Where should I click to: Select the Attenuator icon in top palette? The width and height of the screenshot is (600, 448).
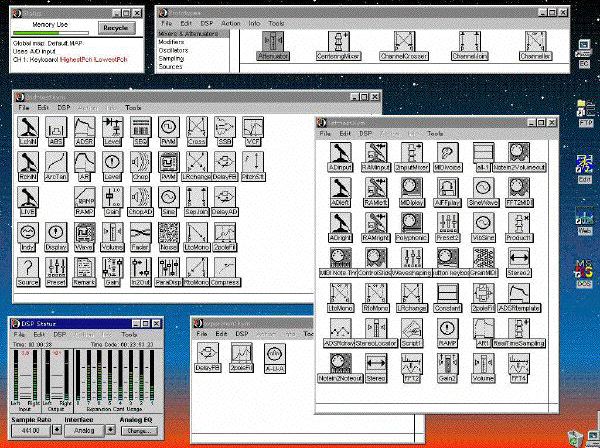click(272, 46)
